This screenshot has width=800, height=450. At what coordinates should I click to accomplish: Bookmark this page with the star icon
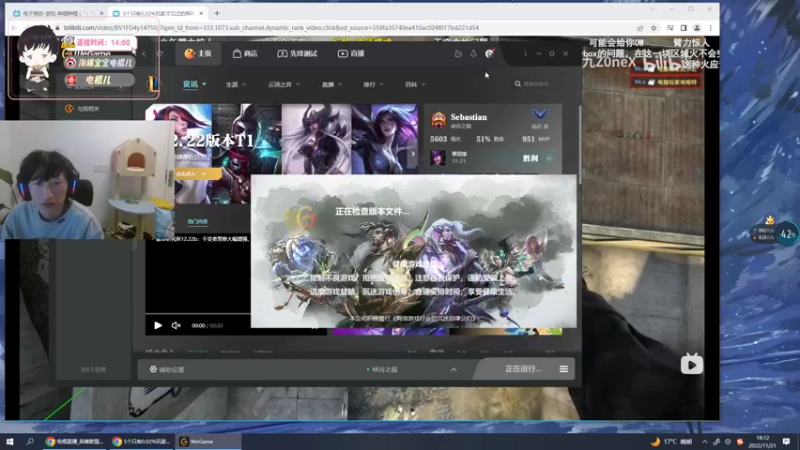[x=654, y=28]
